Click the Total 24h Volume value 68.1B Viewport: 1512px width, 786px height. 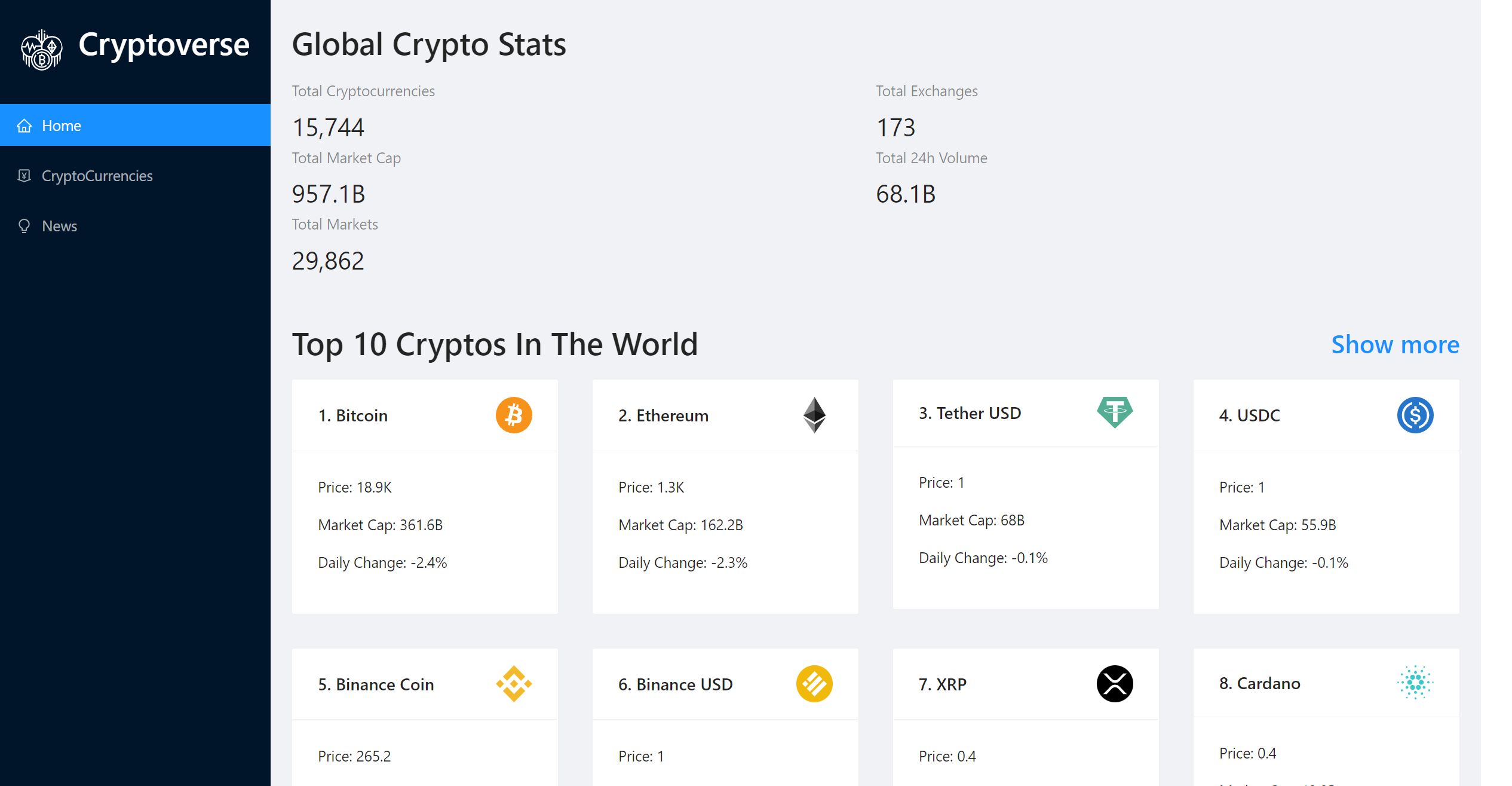pyautogui.click(x=906, y=194)
